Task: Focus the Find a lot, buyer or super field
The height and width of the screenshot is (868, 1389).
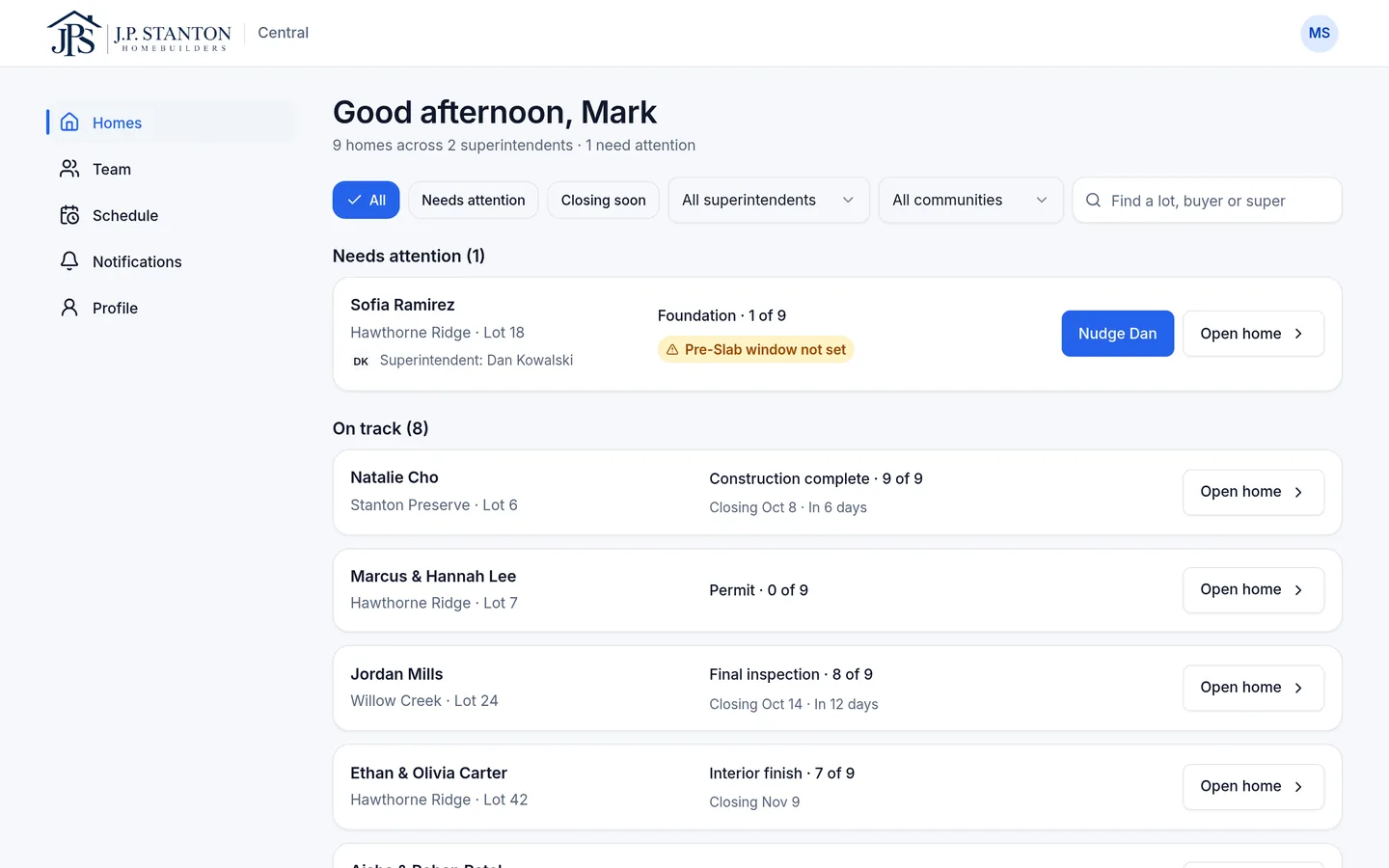Action: coord(1207,200)
